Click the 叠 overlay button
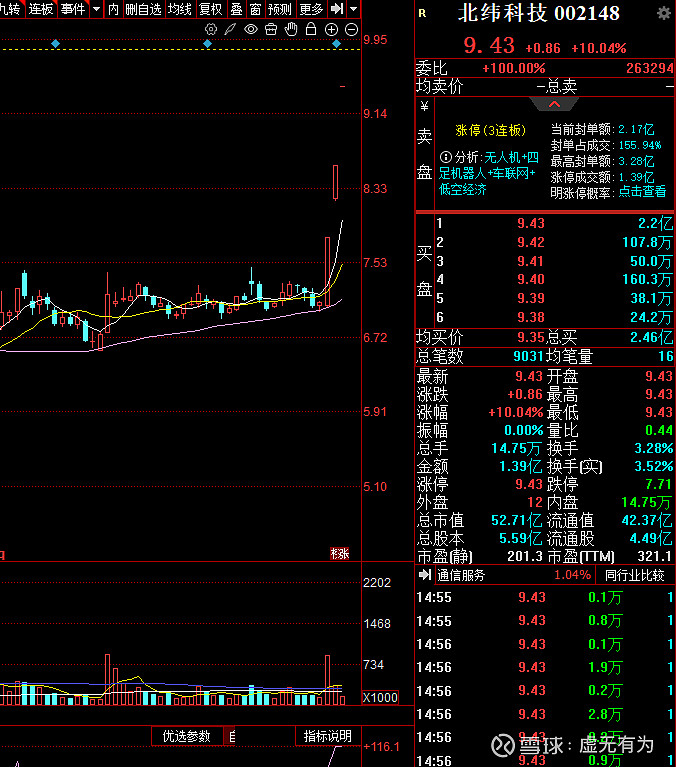The width and height of the screenshot is (676, 767). [x=237, y=9]
